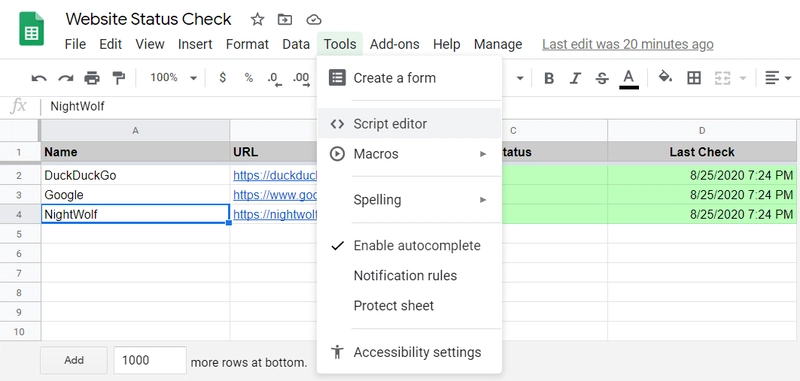Open the 100% zoom dropdown
The height and width of the screenshot is (381, 800).
pyautogui.click(x=173, y=78)
